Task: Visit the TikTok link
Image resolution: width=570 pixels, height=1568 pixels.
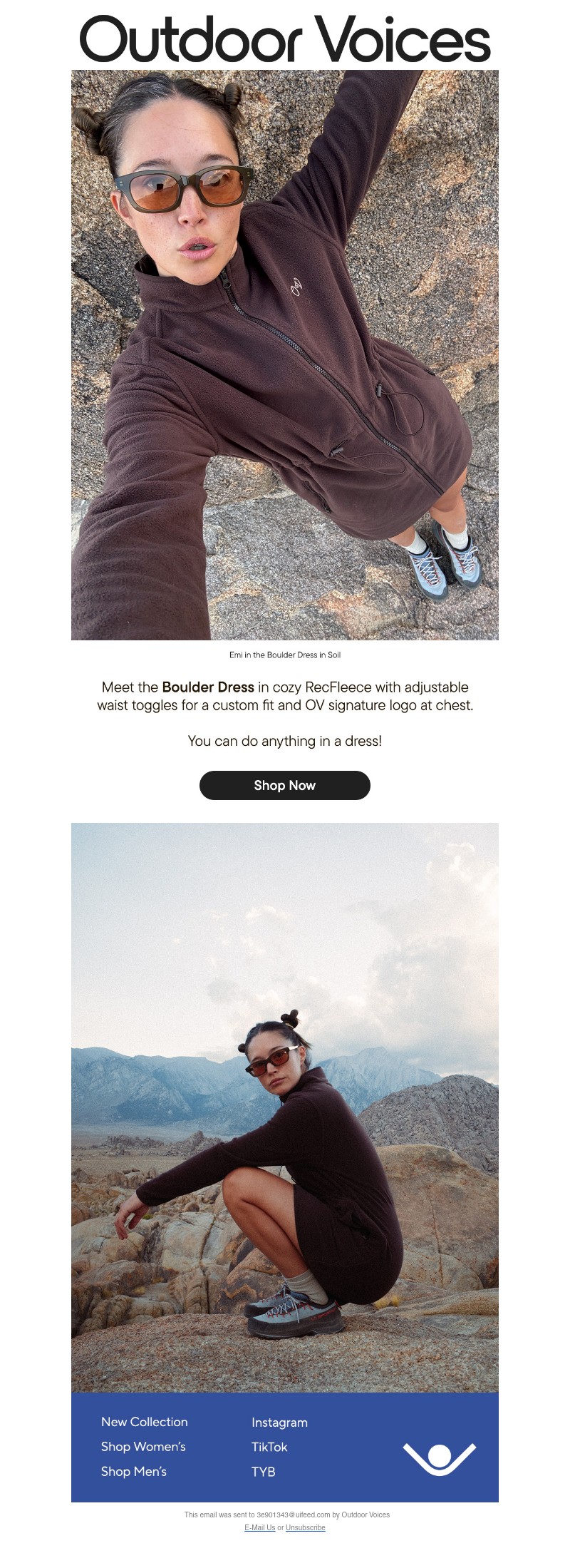Action: click(x=269, y=1447)
